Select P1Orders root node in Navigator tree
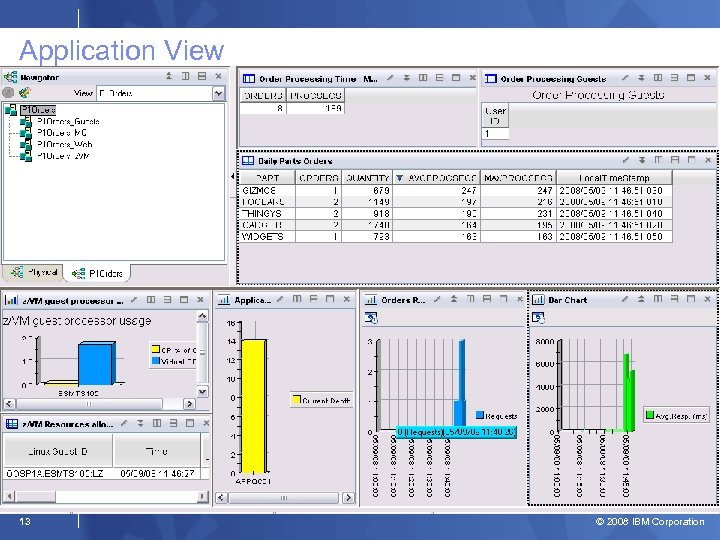Image resolution: width=720 pixels, height=540 pixels. tap(38, 110)
